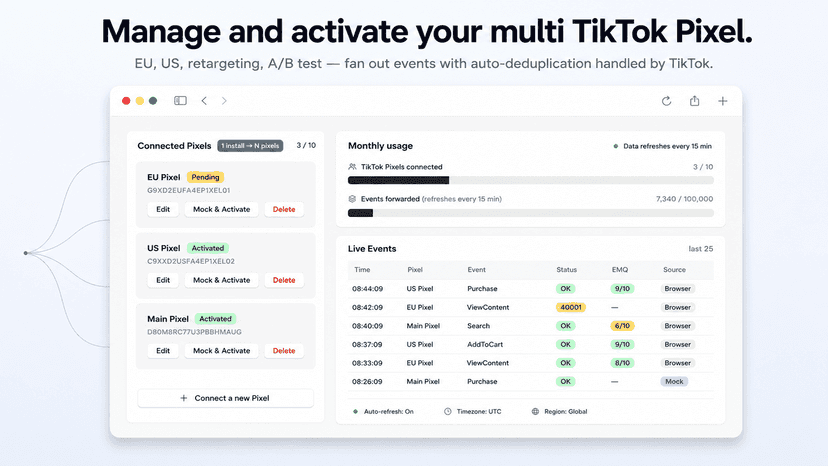This screenshot has width=828, height=466.
Task: Click the Data refreshes green status dot
Action: tap(616, 146)
